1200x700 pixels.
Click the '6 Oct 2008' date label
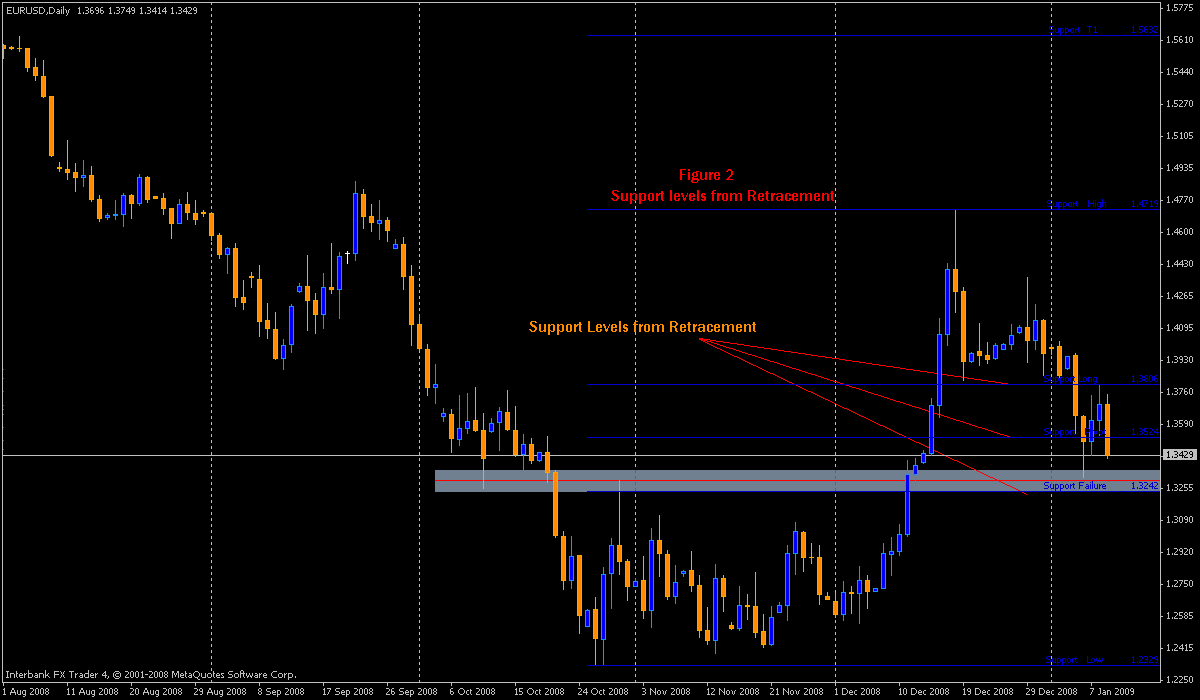(472, 692)
